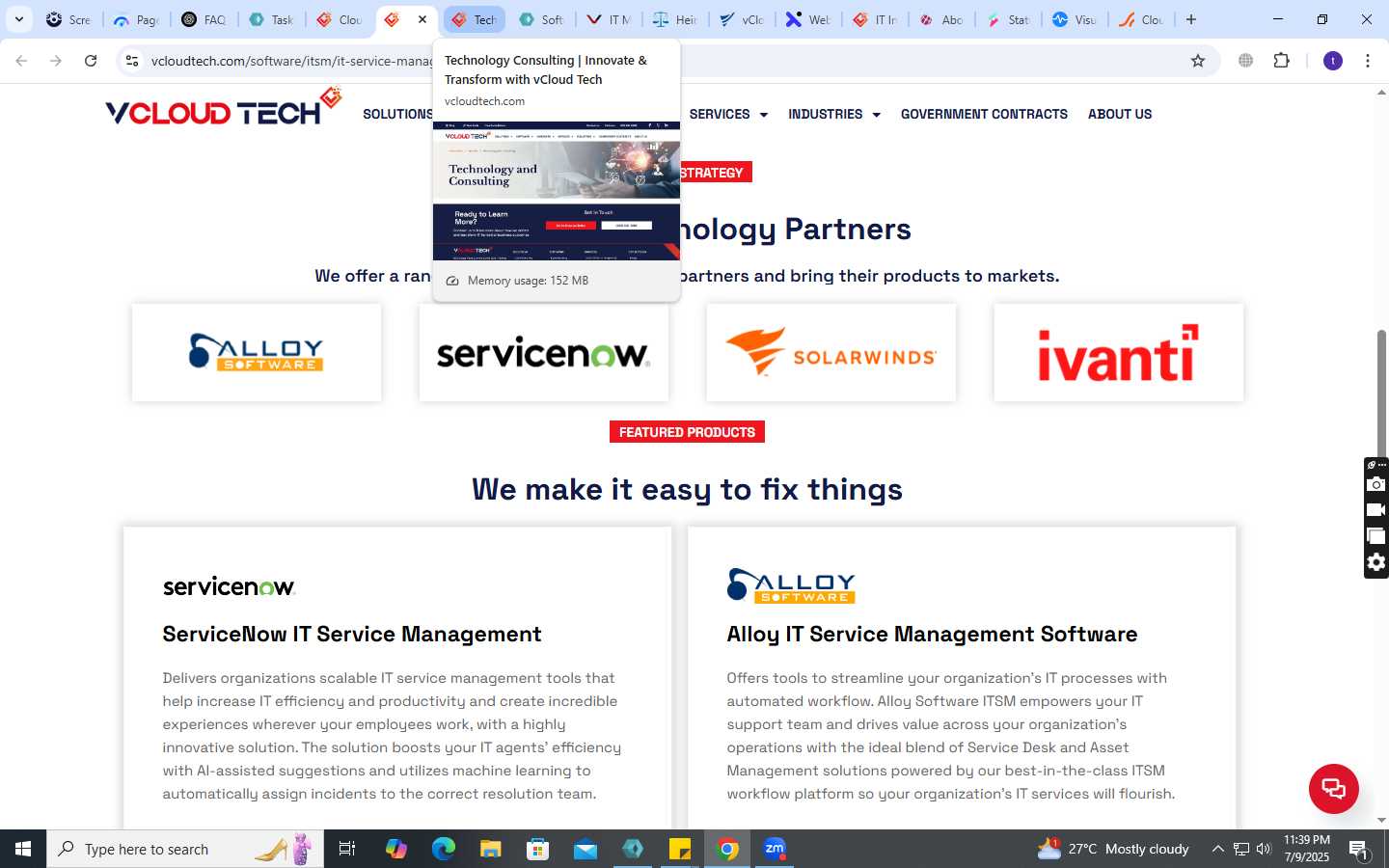Click the gallery icon in side widget

pos(1376,536)
